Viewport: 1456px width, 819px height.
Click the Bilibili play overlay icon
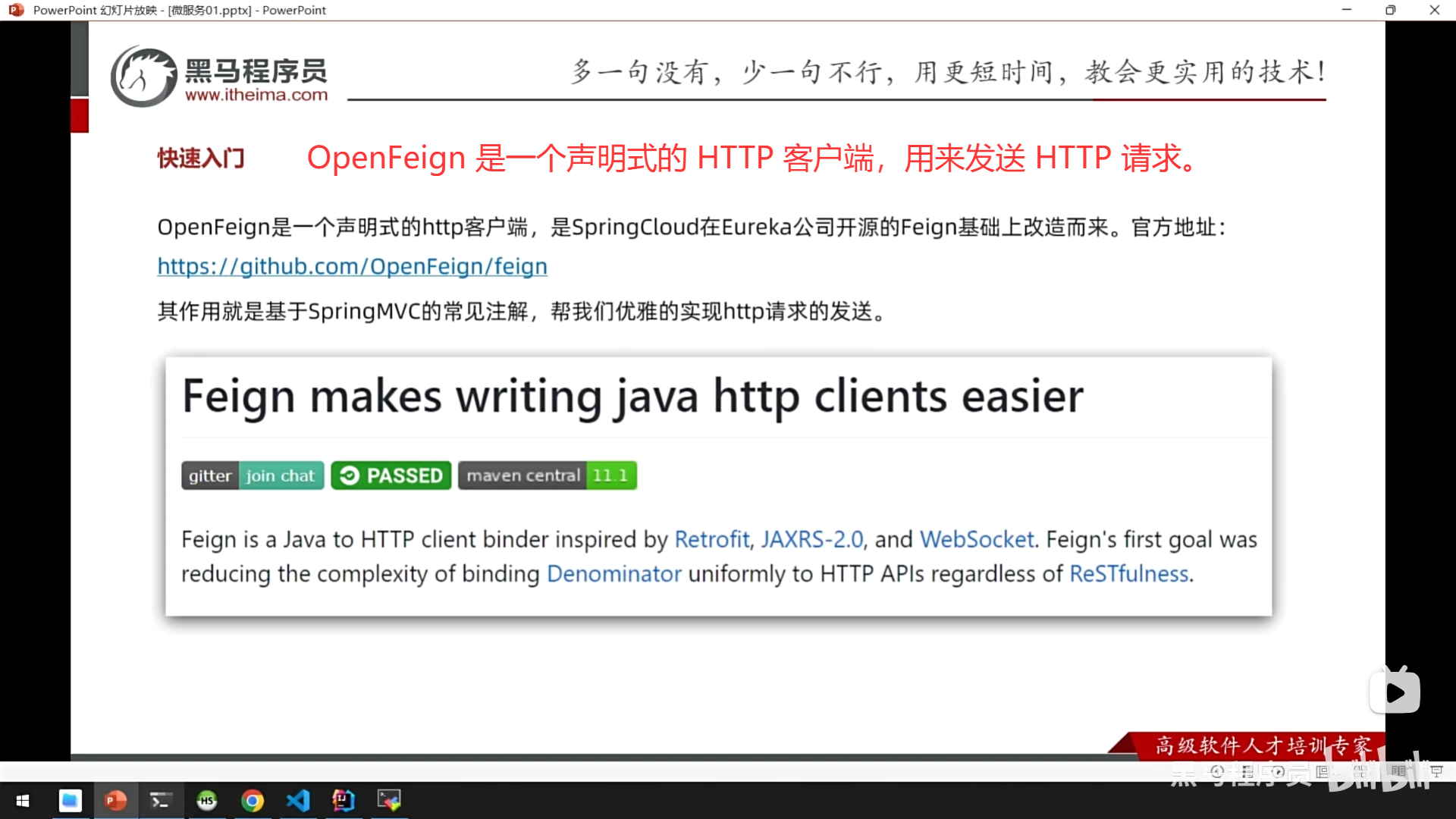(x=1395, y=692)
